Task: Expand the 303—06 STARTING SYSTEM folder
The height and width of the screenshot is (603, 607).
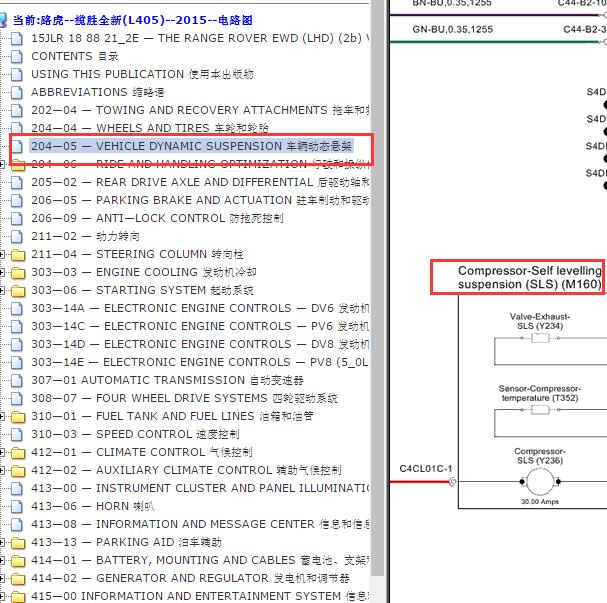Action: (x=2, y=291)
